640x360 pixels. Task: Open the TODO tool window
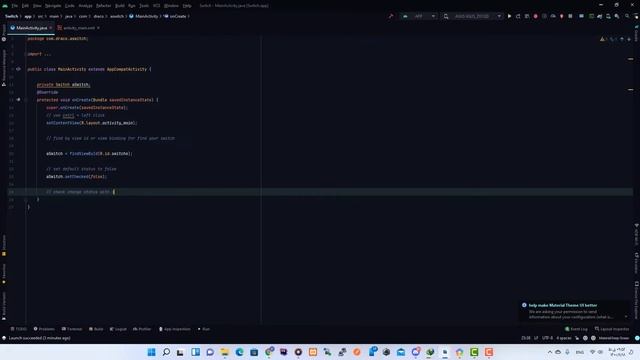click(19, 329)
